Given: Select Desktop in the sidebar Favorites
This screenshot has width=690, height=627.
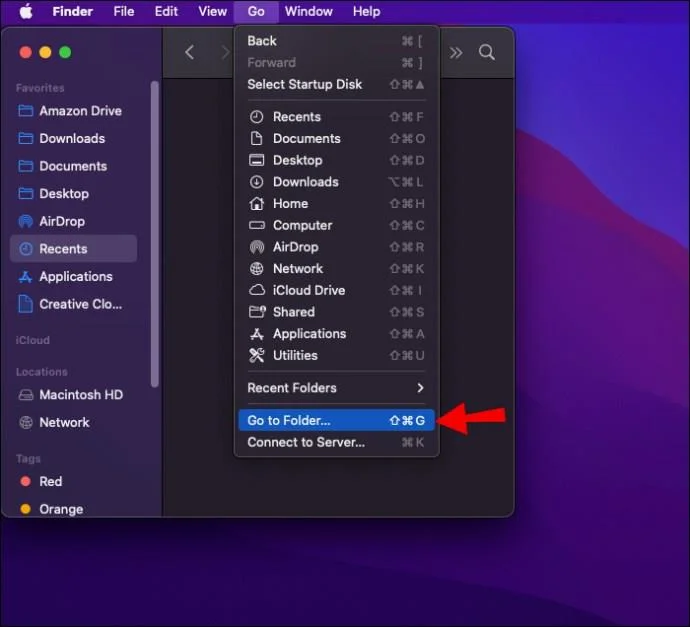Looking at the screenshot, I should pos(73,194).
